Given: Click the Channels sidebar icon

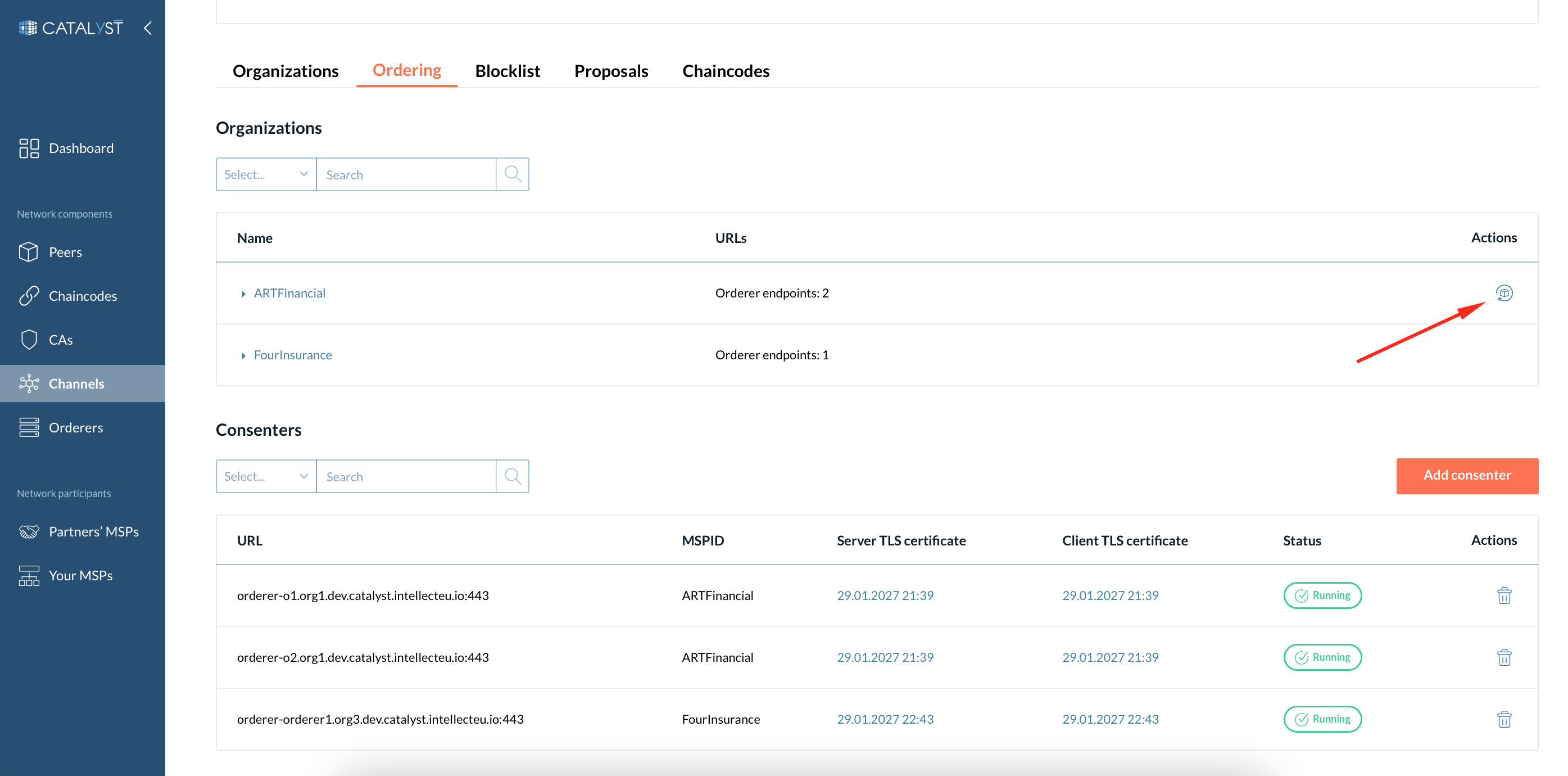Looking at the screenshot, I should [x=29, y=383].
